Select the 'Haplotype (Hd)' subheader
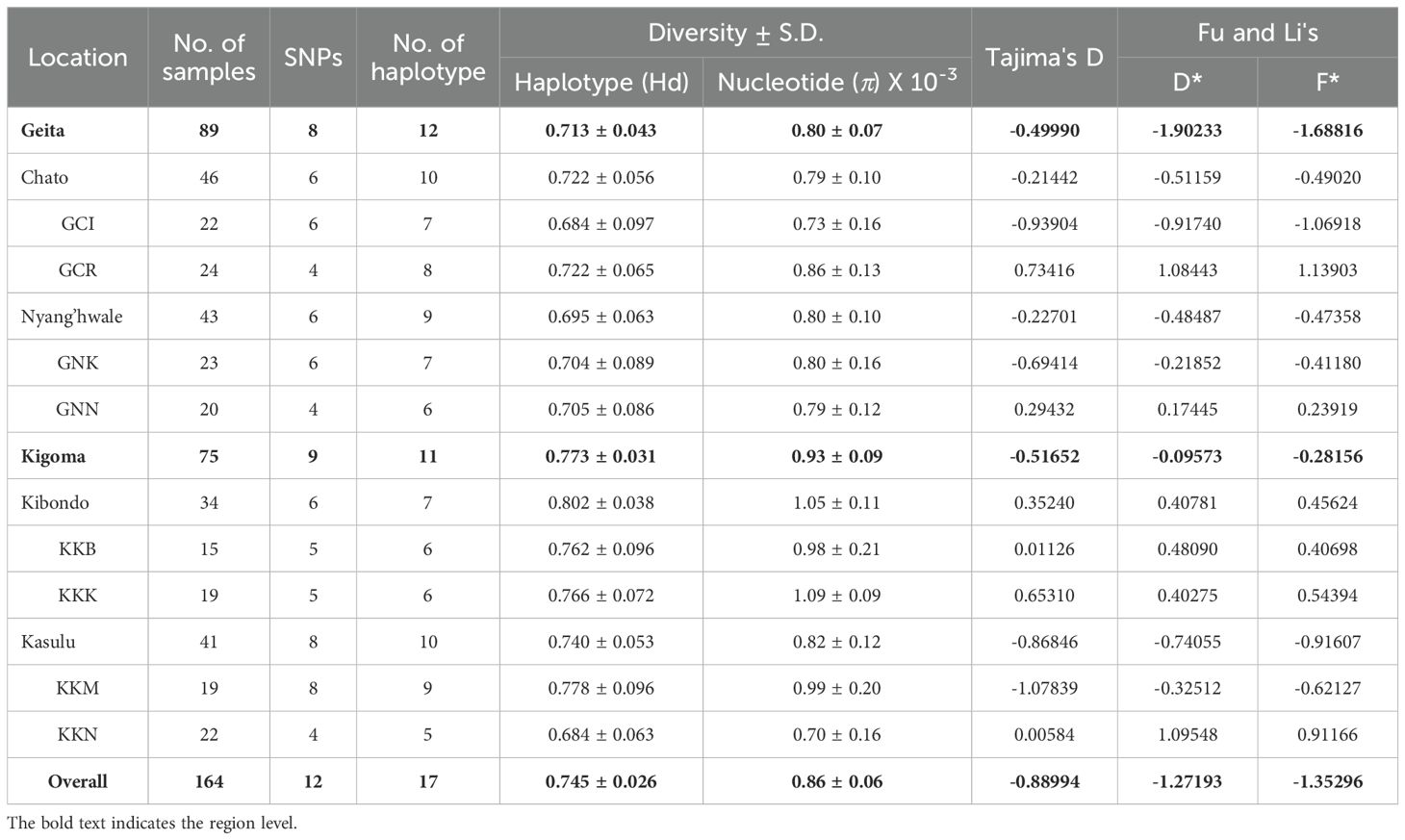 click(601, 83)
